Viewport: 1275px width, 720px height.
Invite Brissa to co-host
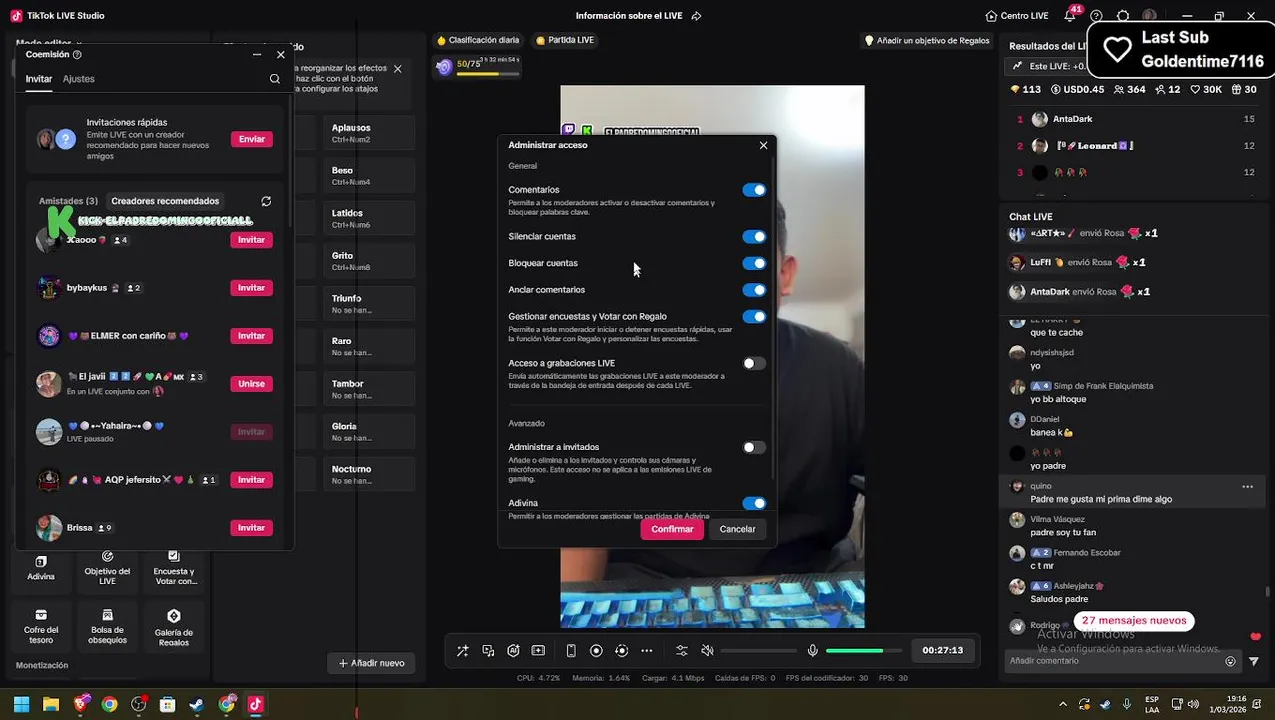(x=251, y=528)
